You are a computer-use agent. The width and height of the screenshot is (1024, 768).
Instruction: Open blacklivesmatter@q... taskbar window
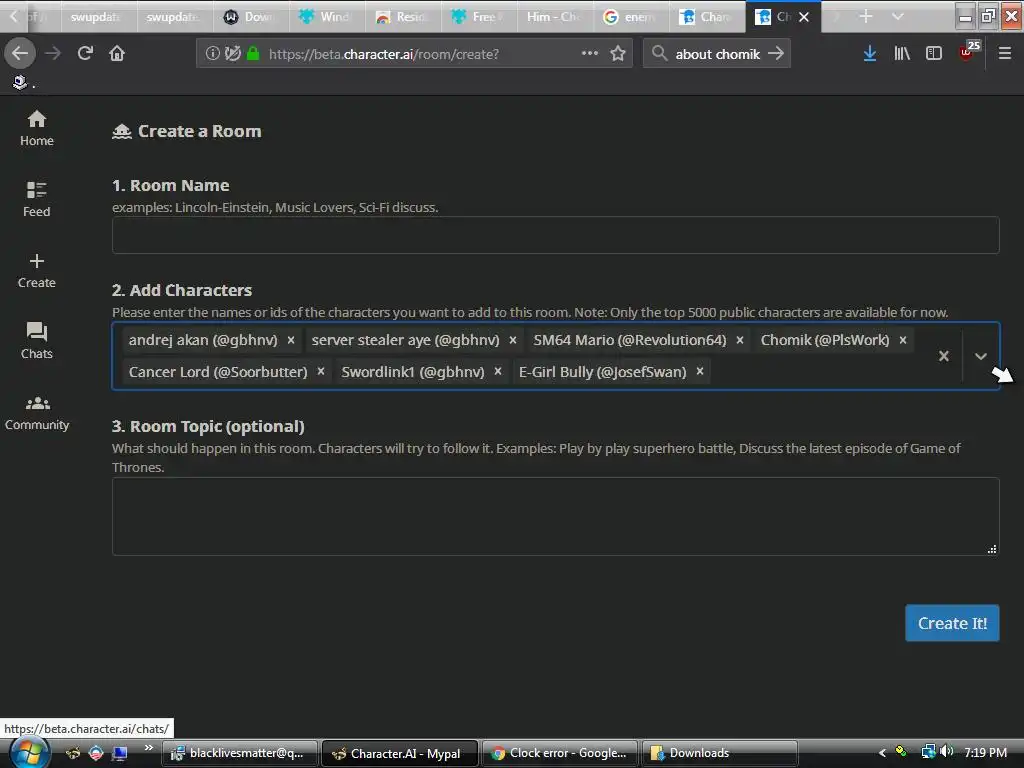tap(240, 753)
